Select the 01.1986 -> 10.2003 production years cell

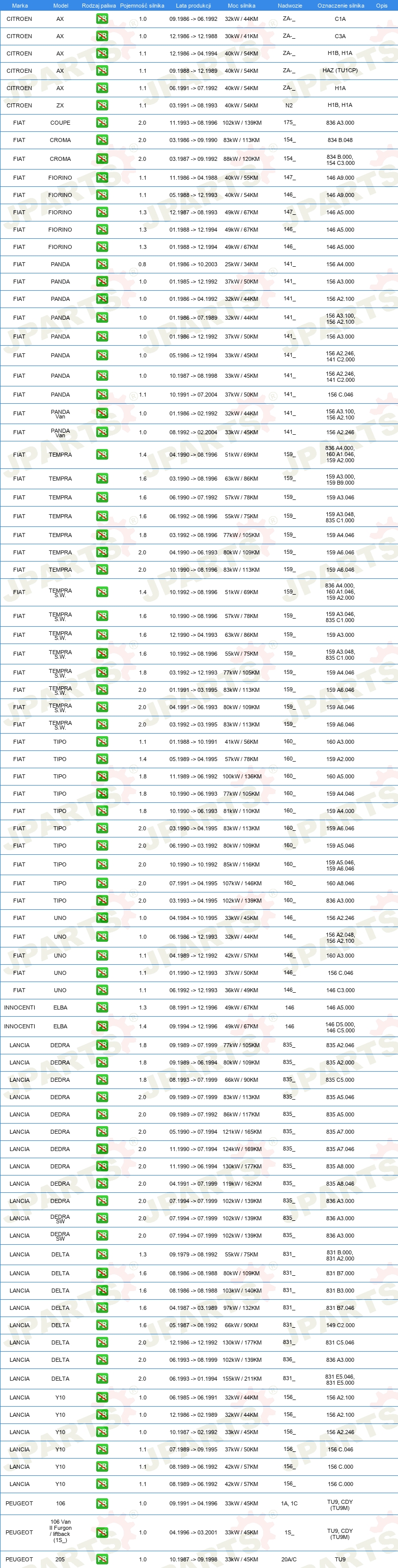pyautogui.click(x=193, y=264)
